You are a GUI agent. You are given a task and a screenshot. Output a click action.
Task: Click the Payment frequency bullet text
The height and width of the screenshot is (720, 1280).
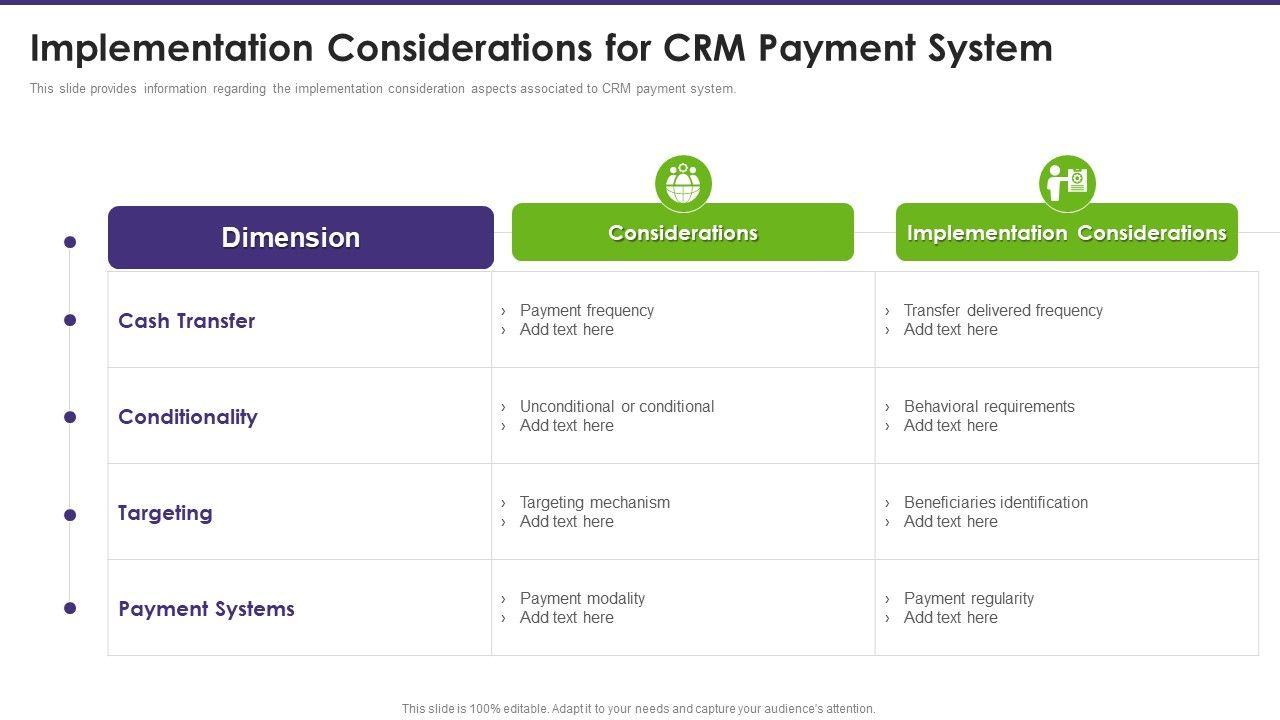click(587, 311)
